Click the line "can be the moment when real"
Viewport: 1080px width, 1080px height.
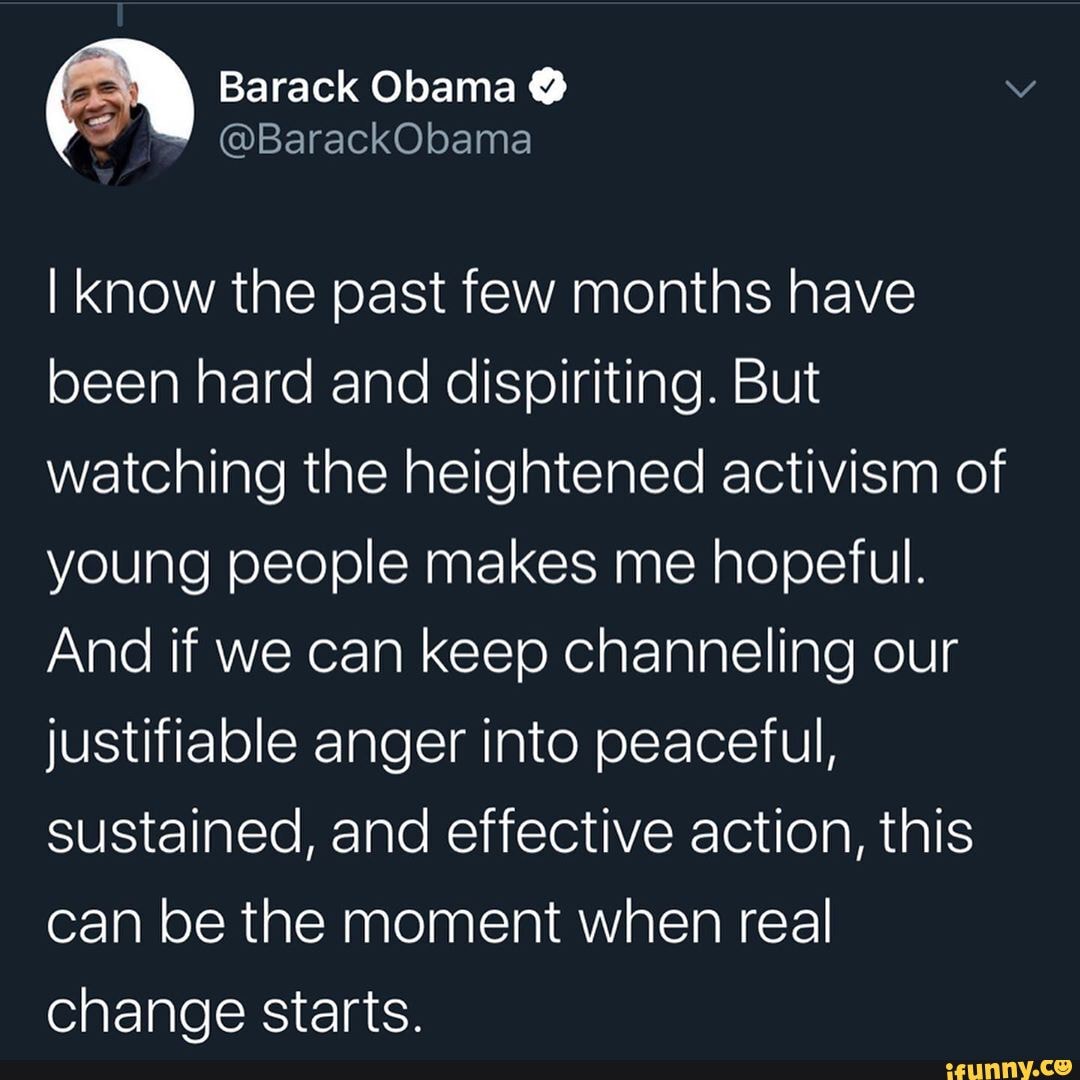[439, 924]
